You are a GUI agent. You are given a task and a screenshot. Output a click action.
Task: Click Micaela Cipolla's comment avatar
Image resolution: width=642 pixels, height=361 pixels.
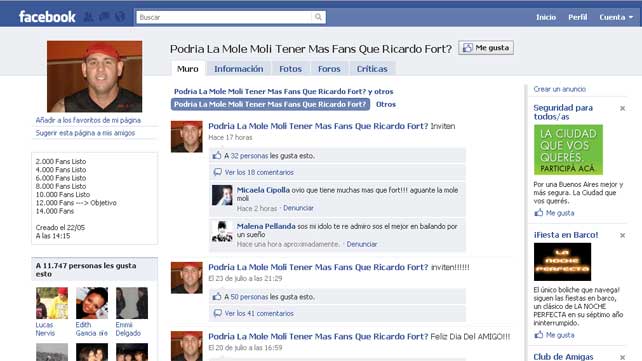(222, 195)
